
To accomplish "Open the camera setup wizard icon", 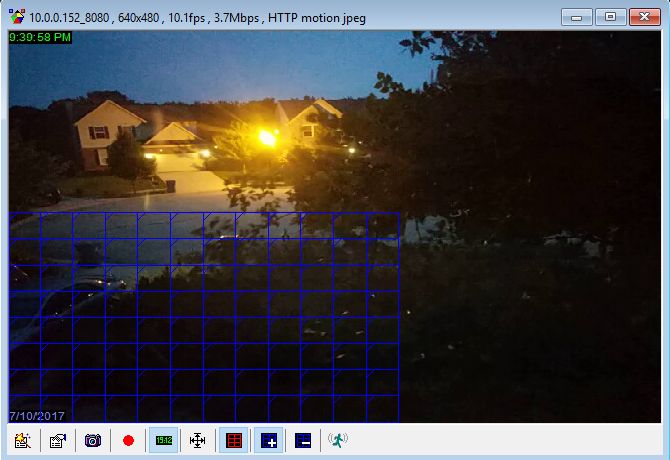I will tap(23, 440).
